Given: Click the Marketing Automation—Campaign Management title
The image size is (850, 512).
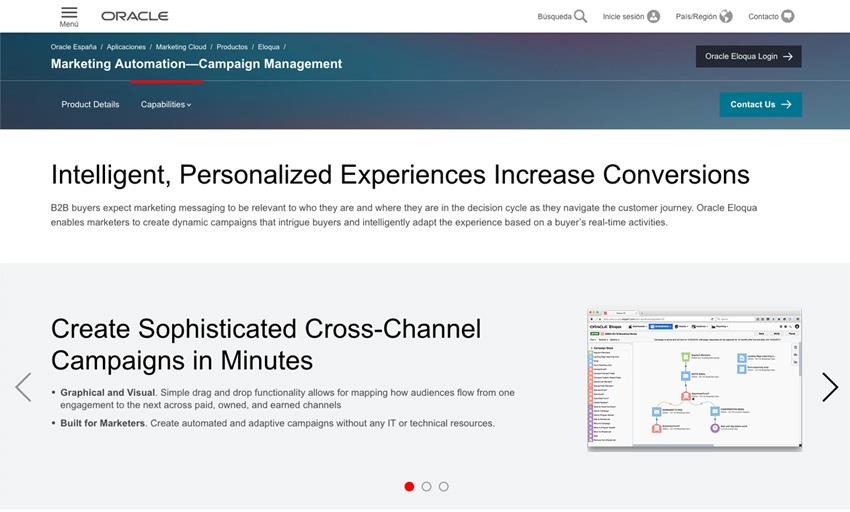Looking at the screenshot, I should 197,64.
